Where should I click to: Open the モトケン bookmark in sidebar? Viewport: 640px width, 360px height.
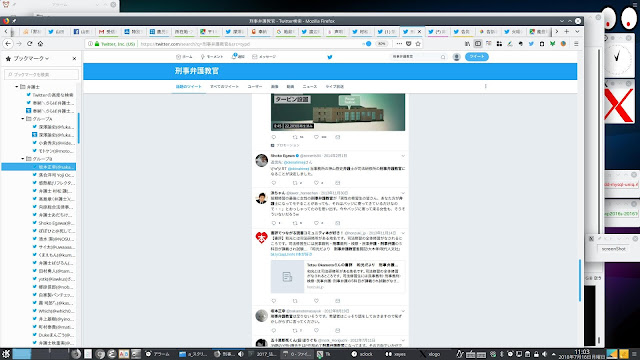coord(53,151)
